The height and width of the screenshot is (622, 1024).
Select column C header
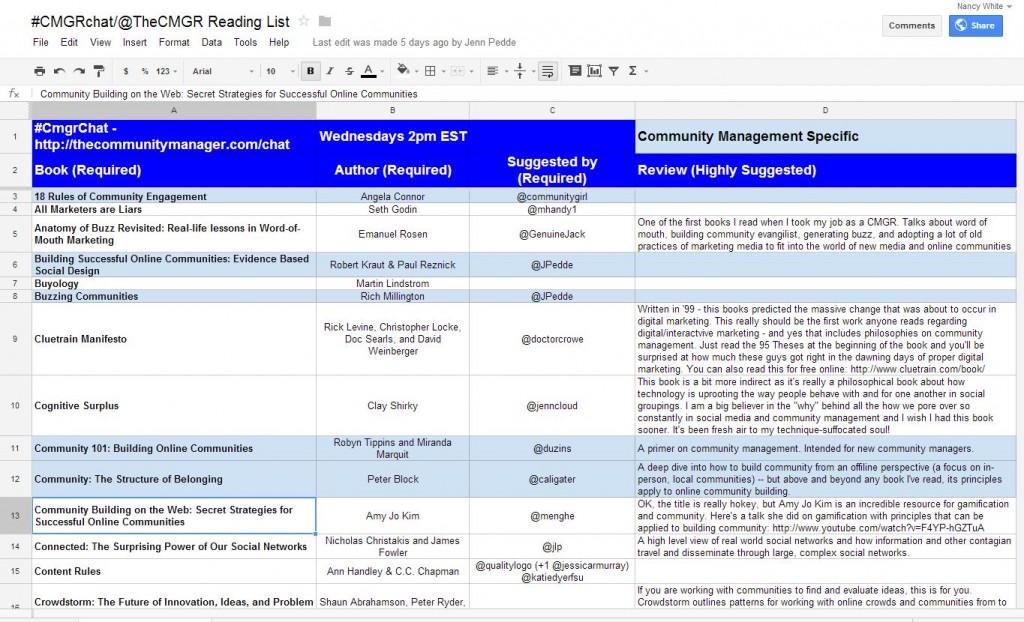pyautogui.click(x=552, y=110)
